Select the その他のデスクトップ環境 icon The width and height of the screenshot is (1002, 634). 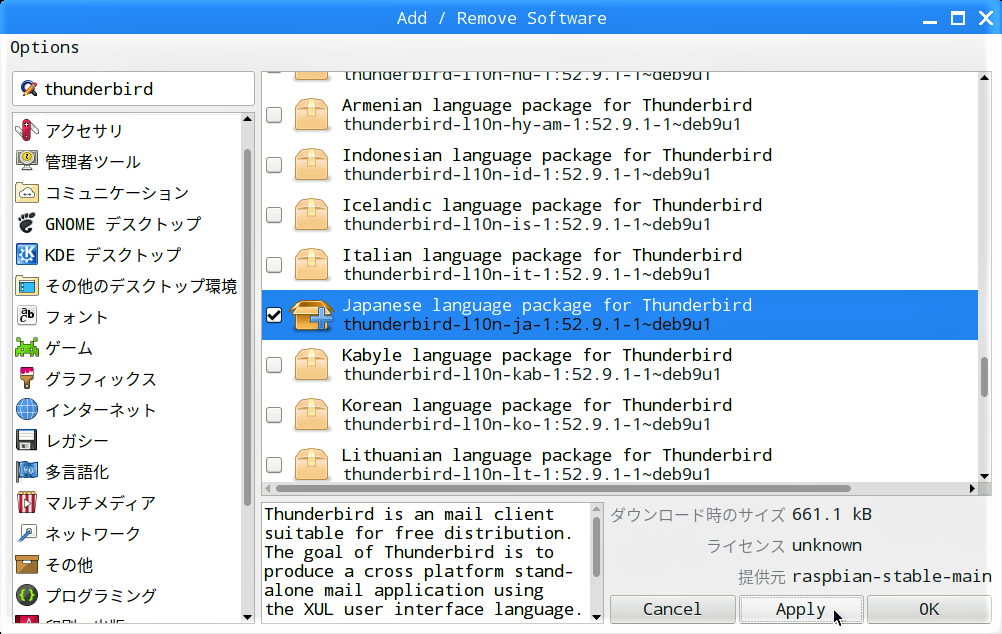click(x=27, y=286)
